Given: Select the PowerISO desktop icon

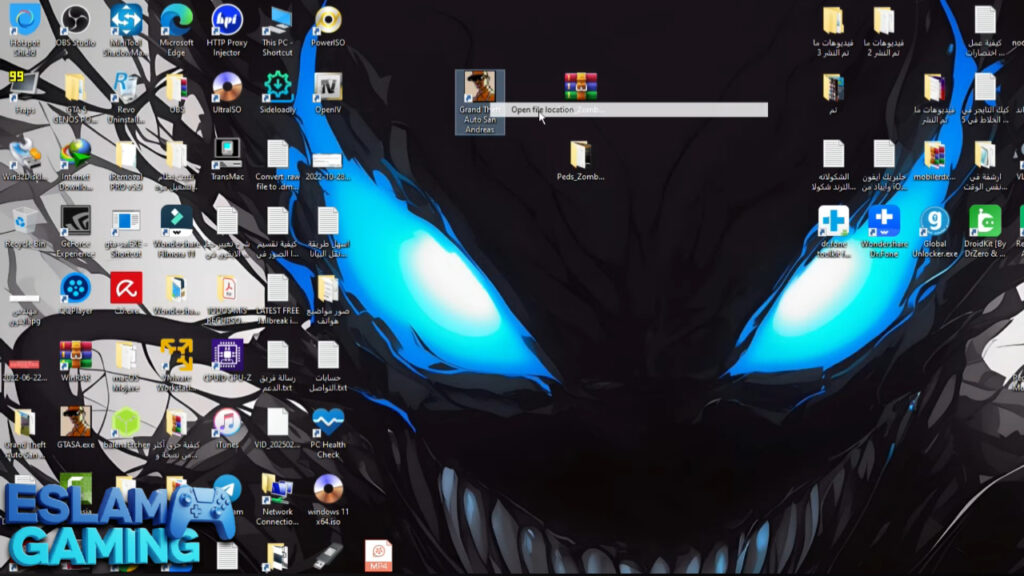Looking at the screenshot, I should click(x=327, y=20).
